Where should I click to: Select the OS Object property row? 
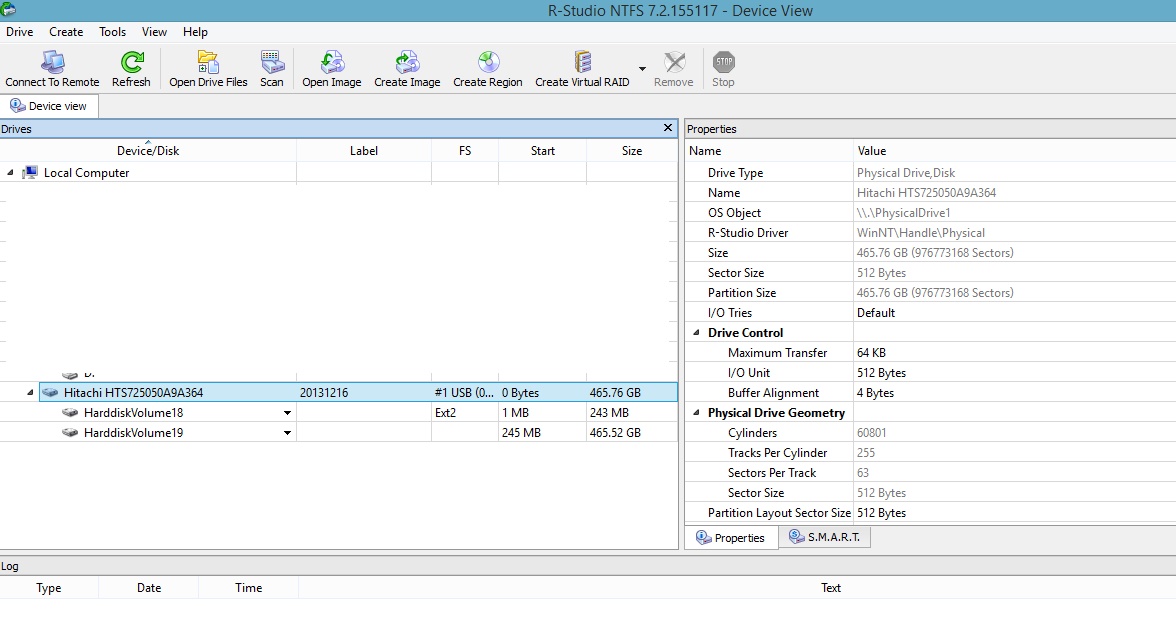coord(930,213)
